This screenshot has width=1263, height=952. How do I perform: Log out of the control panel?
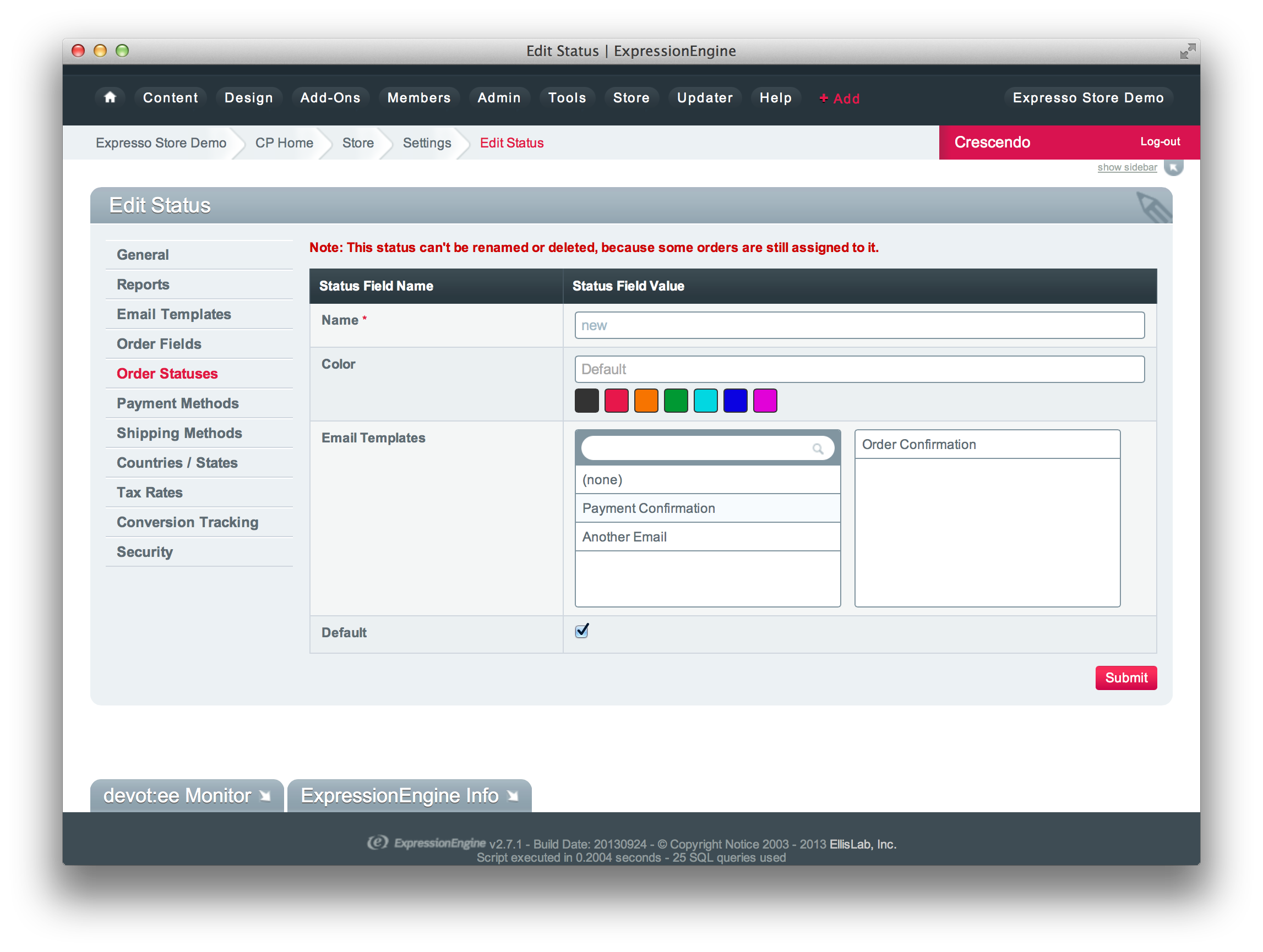(1159, 141)
